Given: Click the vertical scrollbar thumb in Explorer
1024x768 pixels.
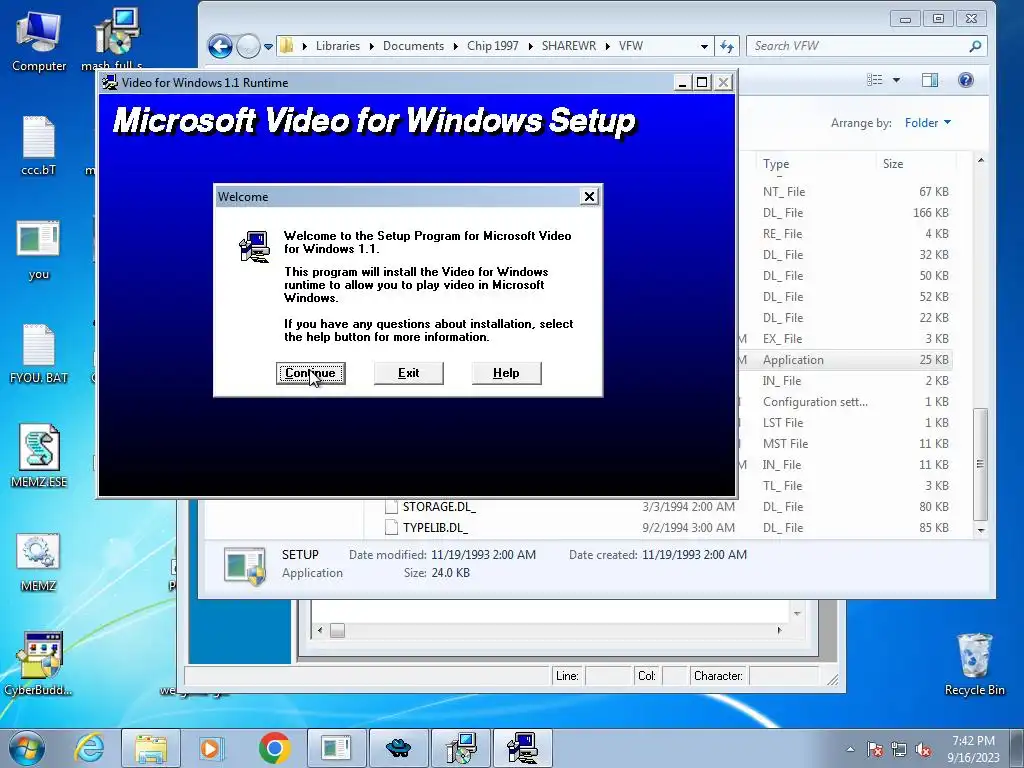Looking at the screenshot, I should click(980, 464).
